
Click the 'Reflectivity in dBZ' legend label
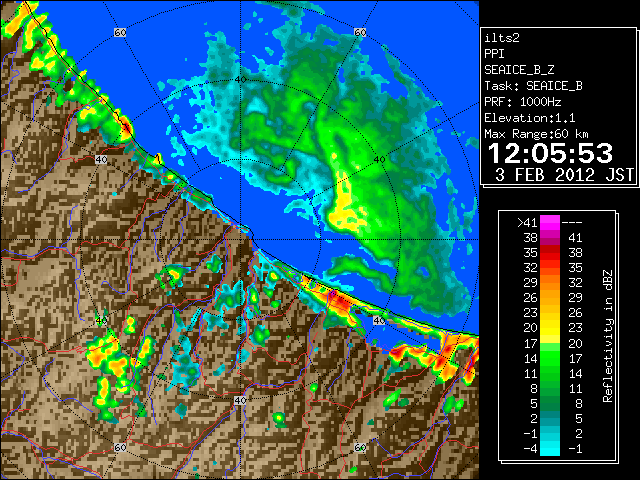(608, 336)
